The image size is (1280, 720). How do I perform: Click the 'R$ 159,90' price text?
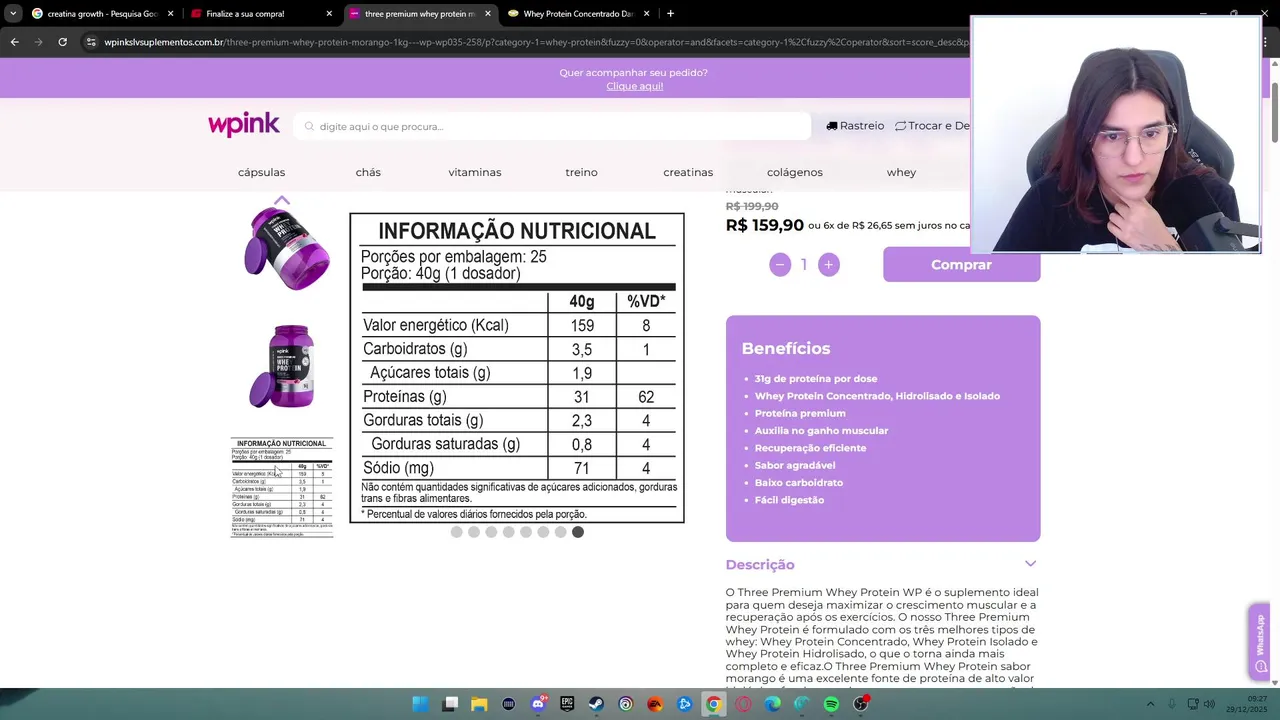[x=765, y=225]
